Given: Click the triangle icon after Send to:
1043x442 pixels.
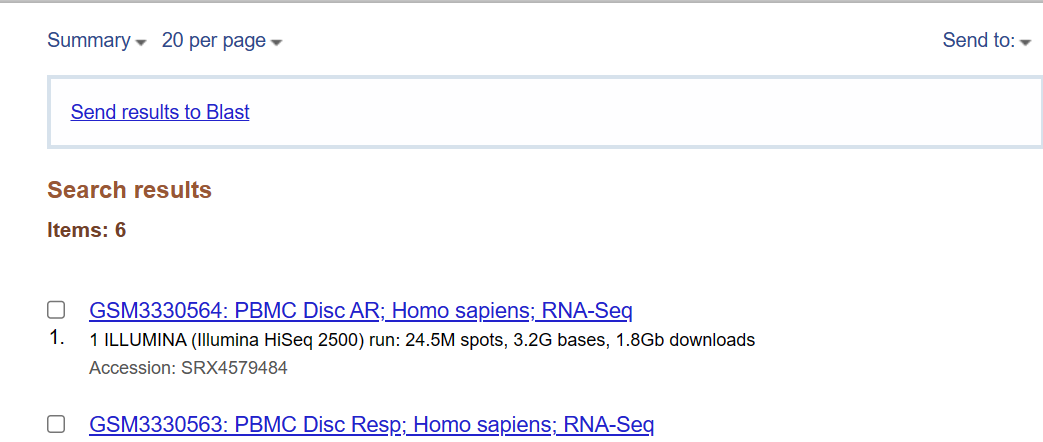Looking at the screenshot, I should [x=1025, y=43].
